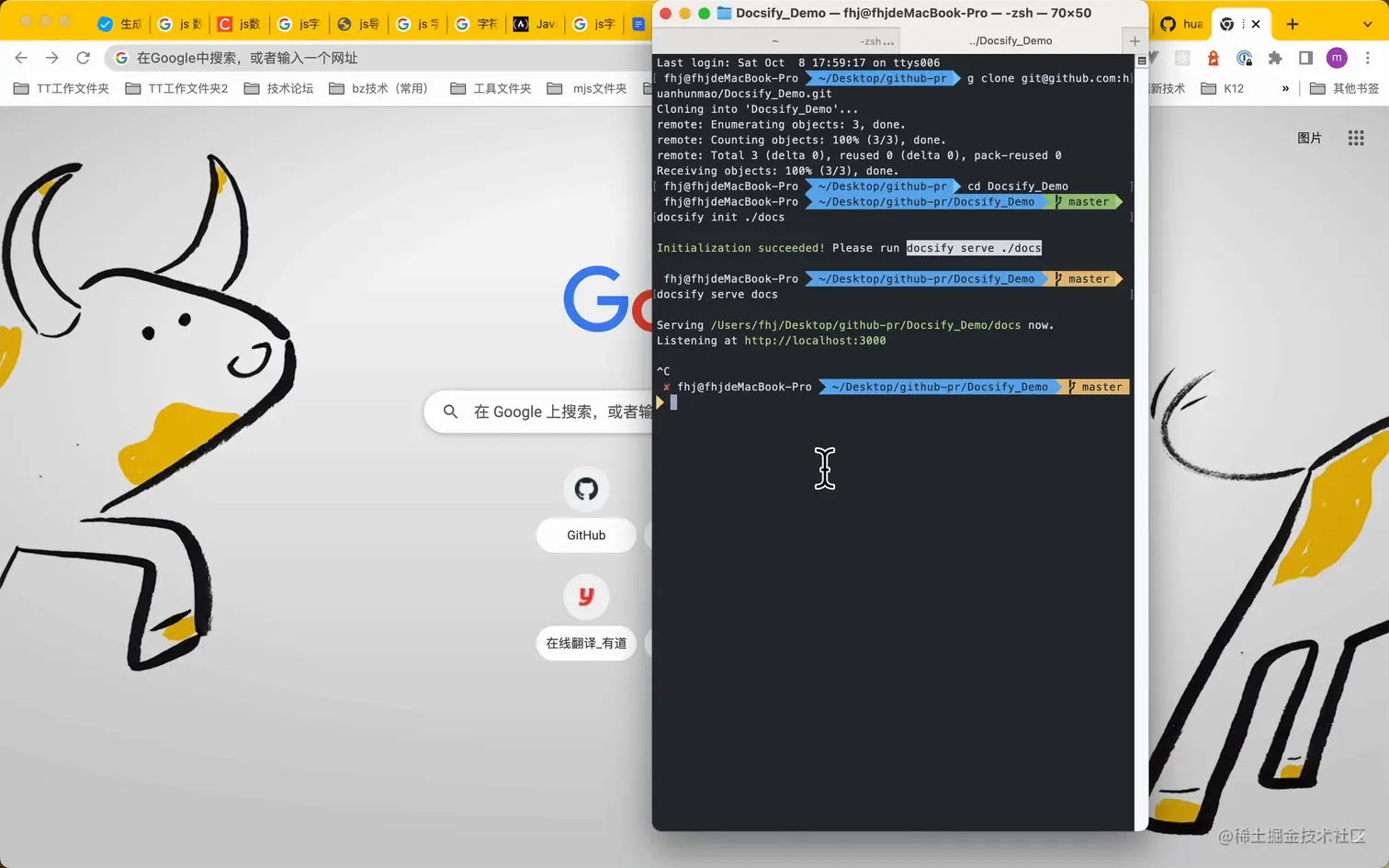Click the 'docsify init ./docs' command
Image resolution: width=1389 pixels, height=868 pixels.
pos(720,218)
